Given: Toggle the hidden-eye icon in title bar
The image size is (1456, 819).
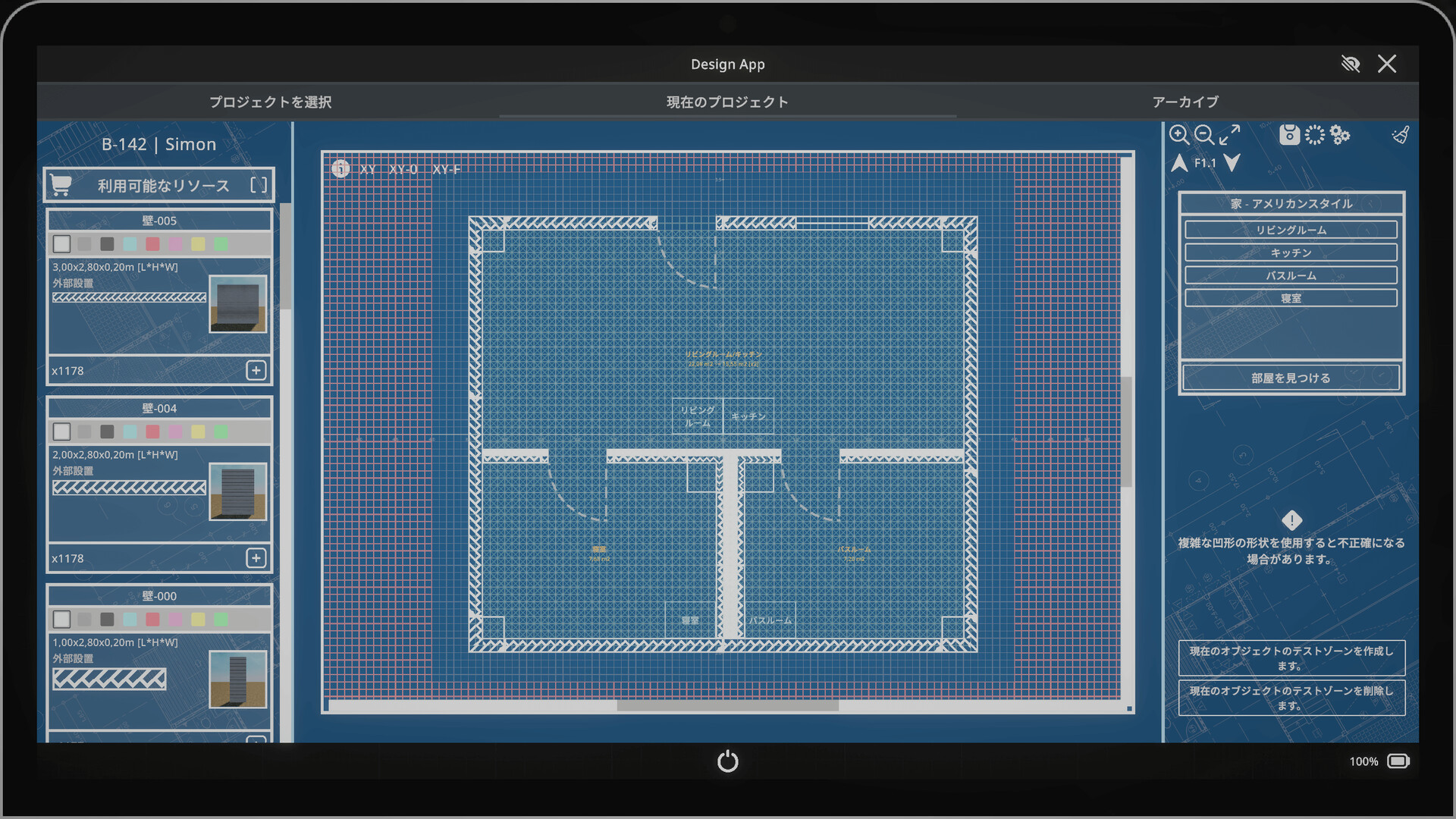Looking at the screenshot, I should (x=1351, y=64).
